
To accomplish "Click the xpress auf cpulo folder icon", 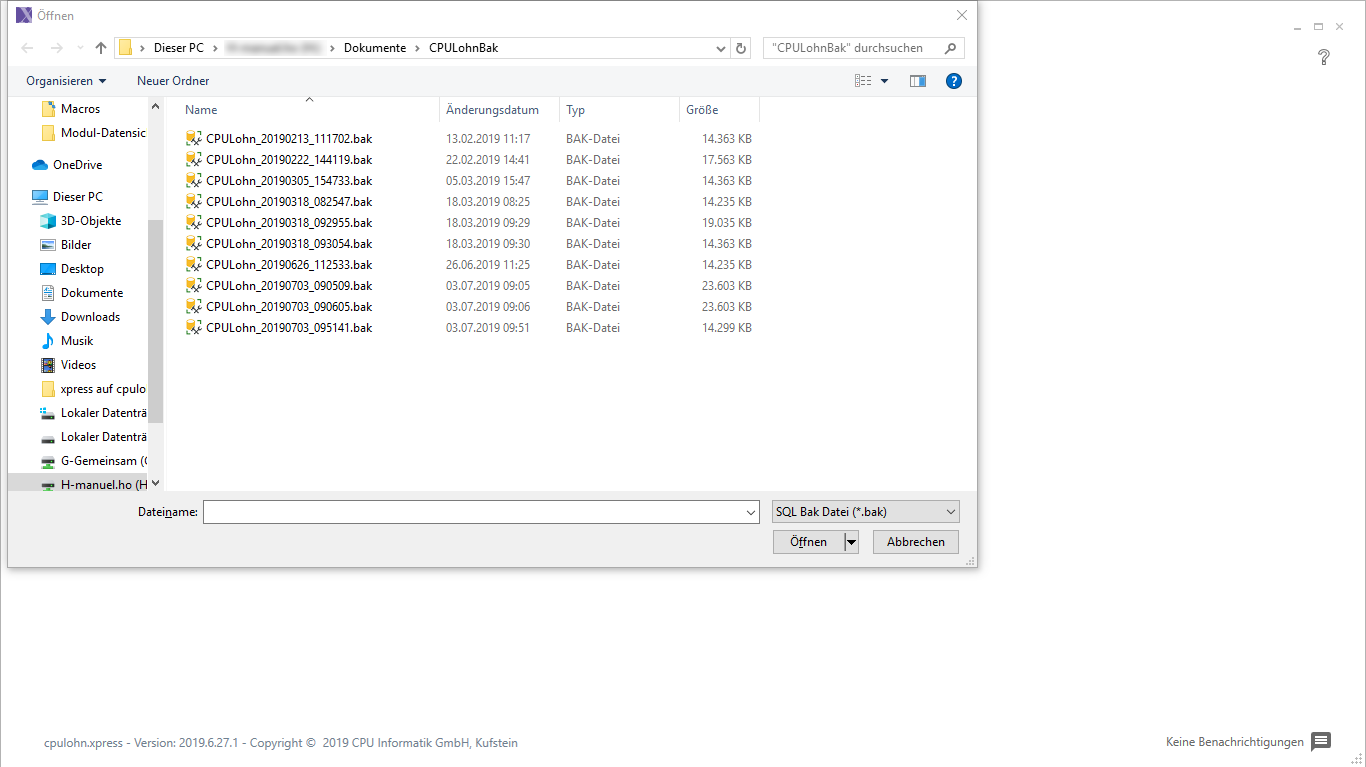I will coord(48,389).
